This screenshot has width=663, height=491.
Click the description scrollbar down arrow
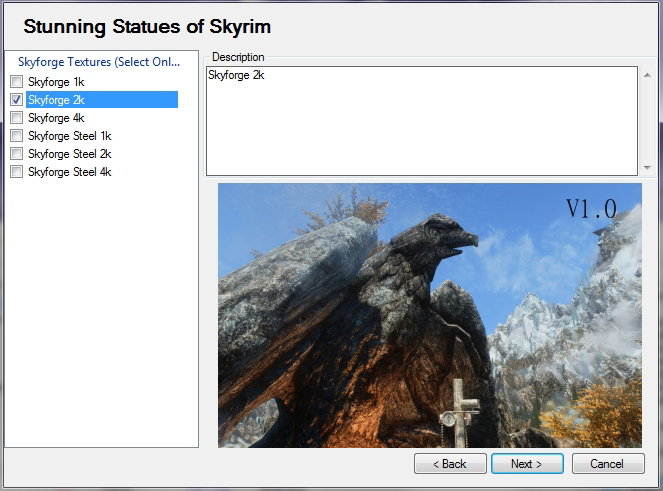click(x=647, y=167)
